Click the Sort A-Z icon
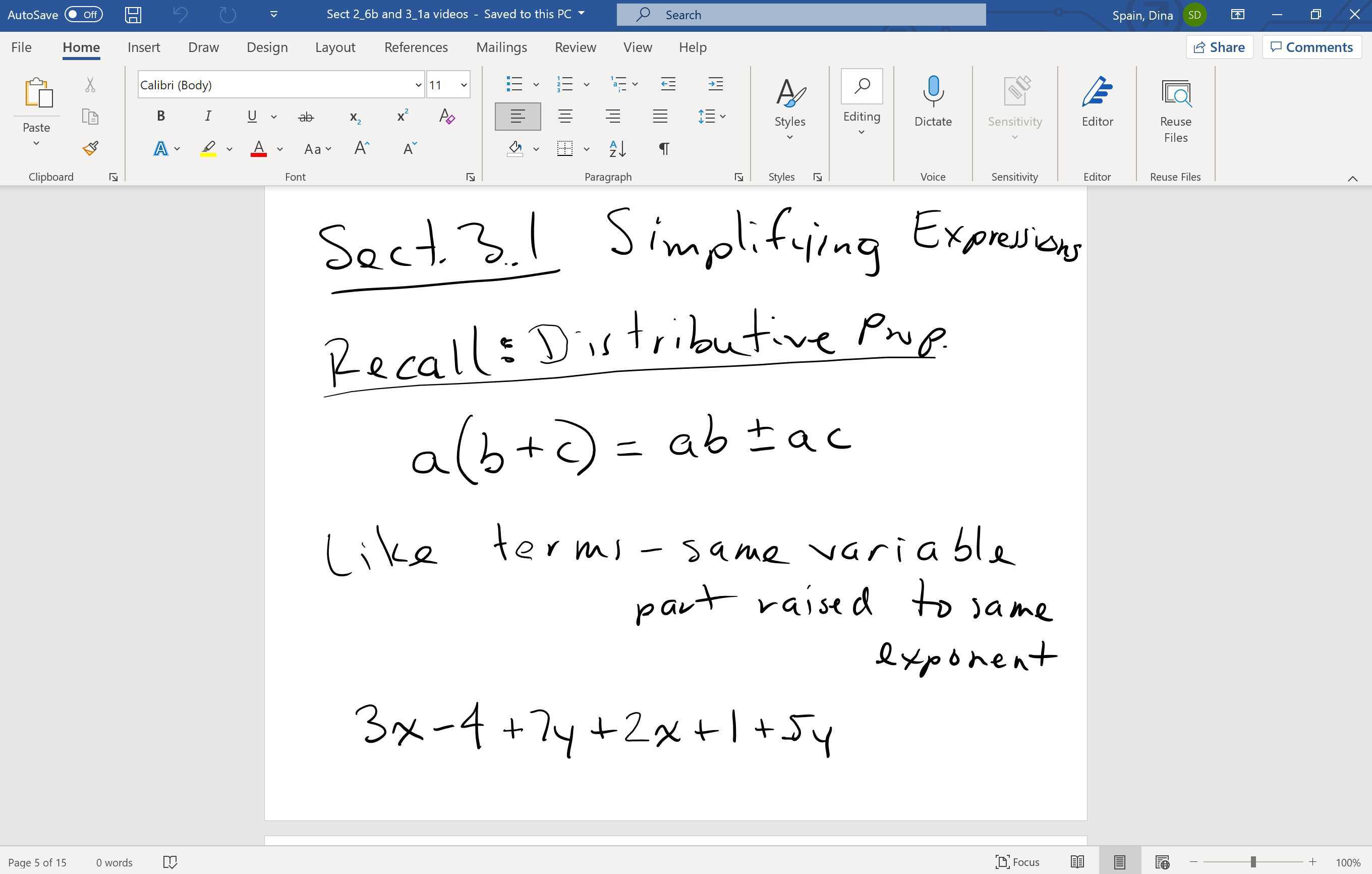 (x=617, y=149)
